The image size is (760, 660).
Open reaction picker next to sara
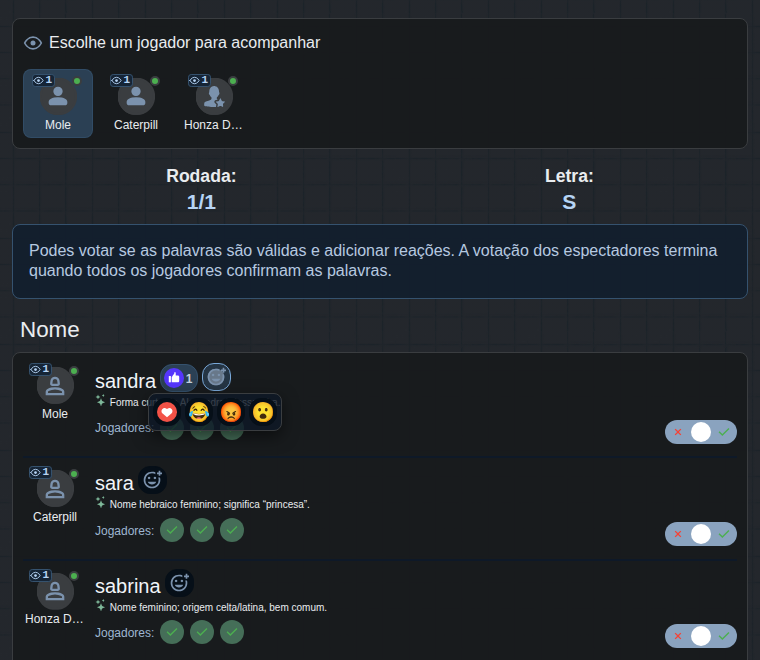click(153, 480)
